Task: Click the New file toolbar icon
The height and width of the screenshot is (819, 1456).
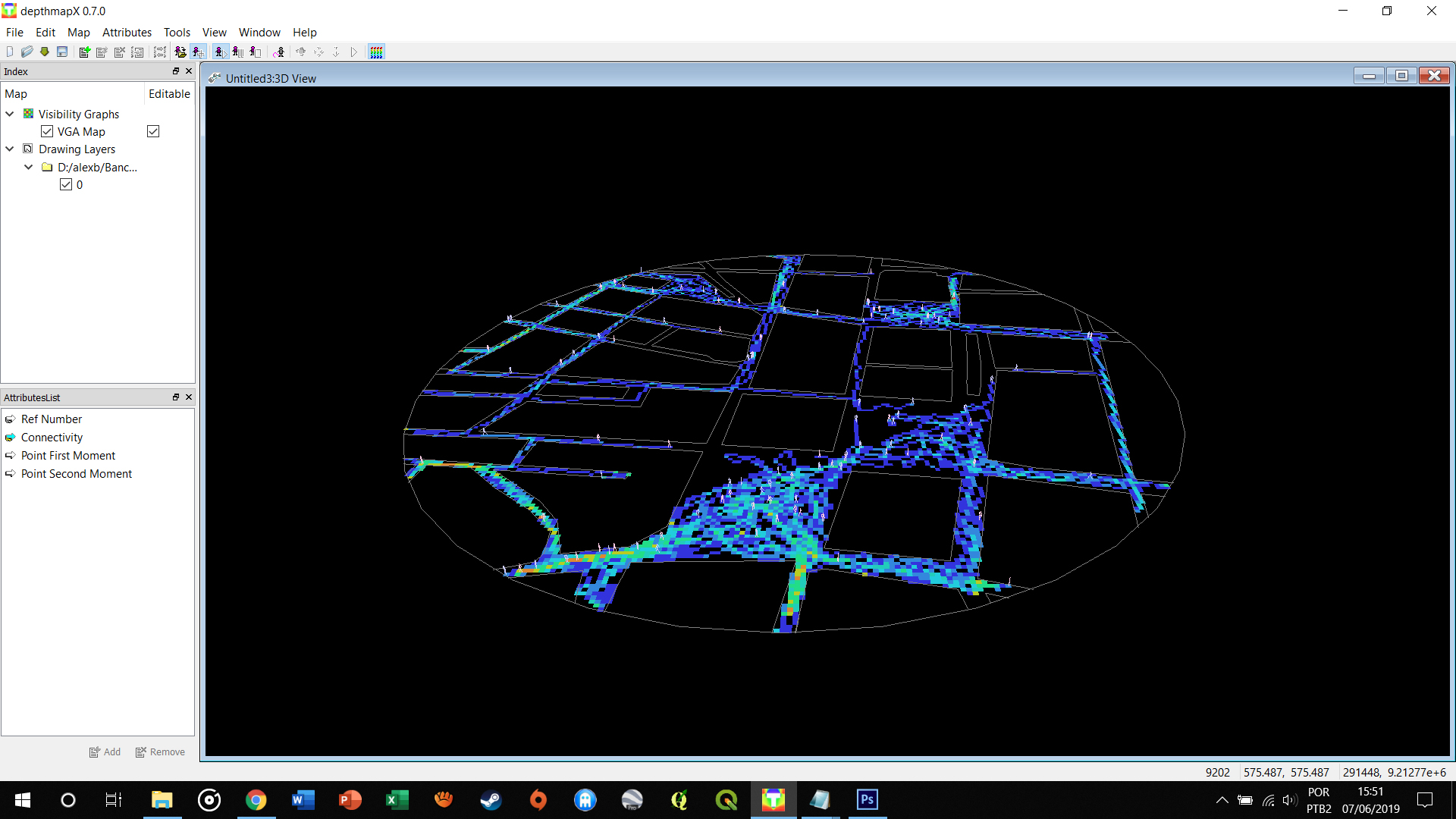Action: [x=9, y=52]
